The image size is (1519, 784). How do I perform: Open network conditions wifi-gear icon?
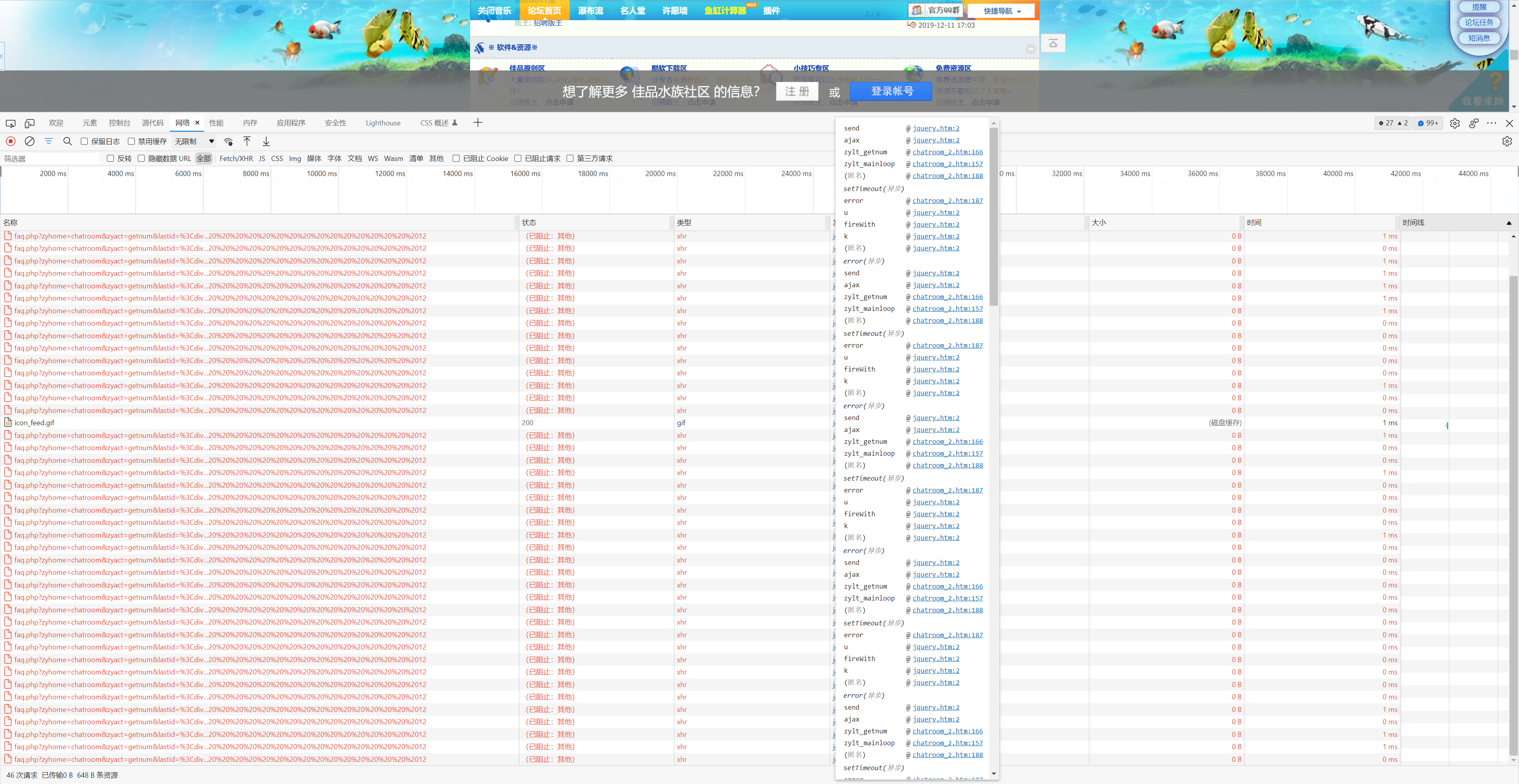(228, 142)
